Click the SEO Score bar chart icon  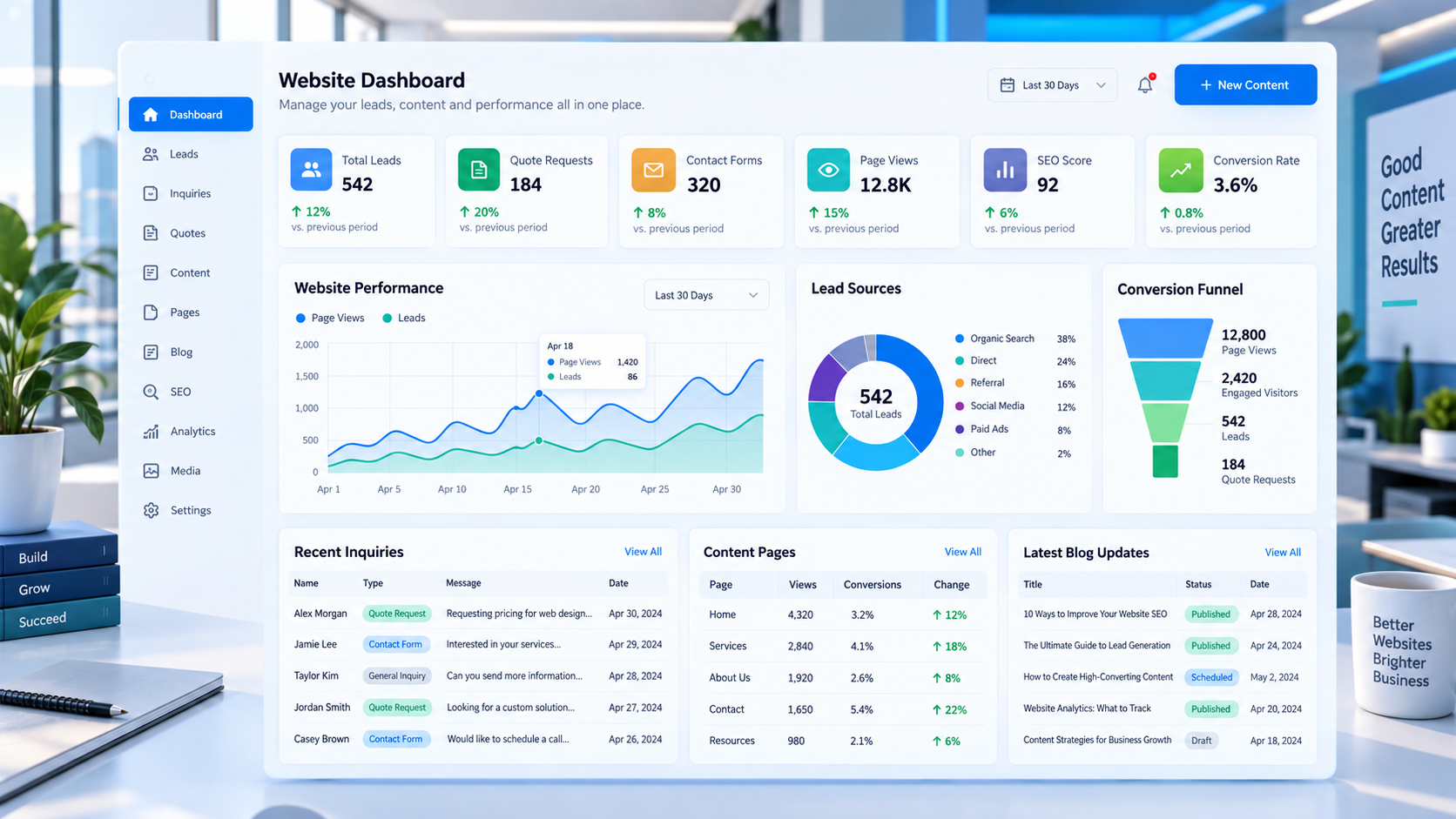click(x=1005, y=170)
